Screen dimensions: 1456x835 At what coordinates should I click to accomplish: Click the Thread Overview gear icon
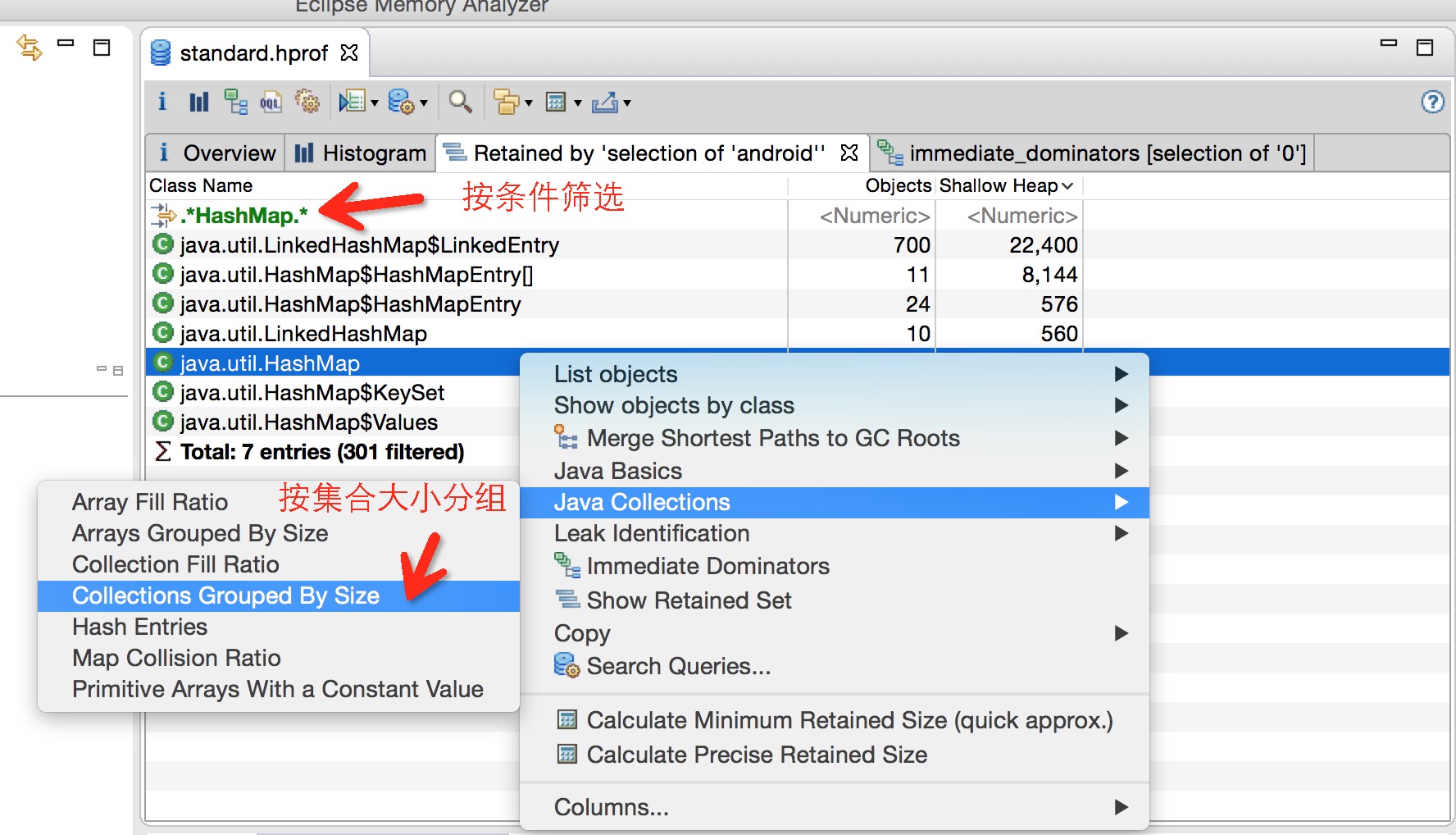309,102
